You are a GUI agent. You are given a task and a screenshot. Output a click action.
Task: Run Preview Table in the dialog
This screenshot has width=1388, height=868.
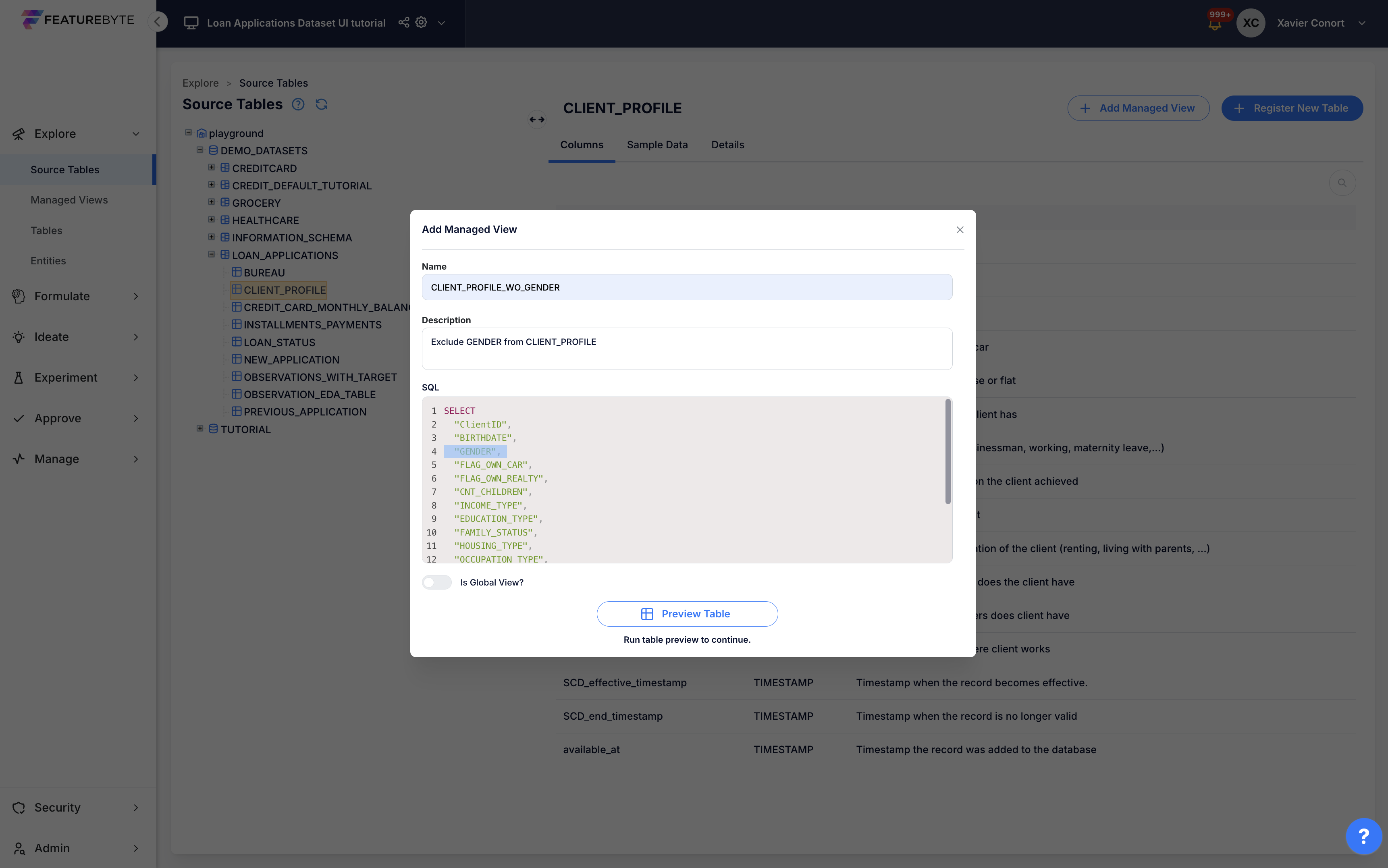point(687,614)
